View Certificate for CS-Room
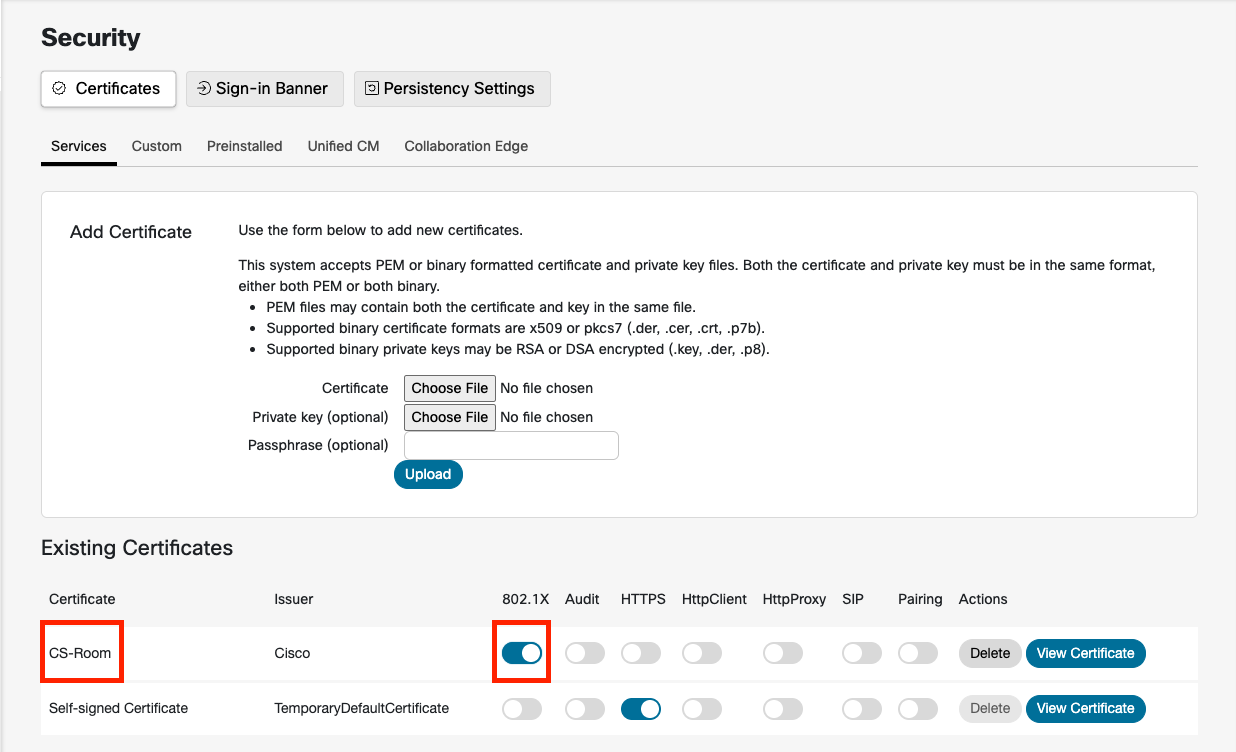Viewport: 1236px width, 752px height. tap(1086, 653)
